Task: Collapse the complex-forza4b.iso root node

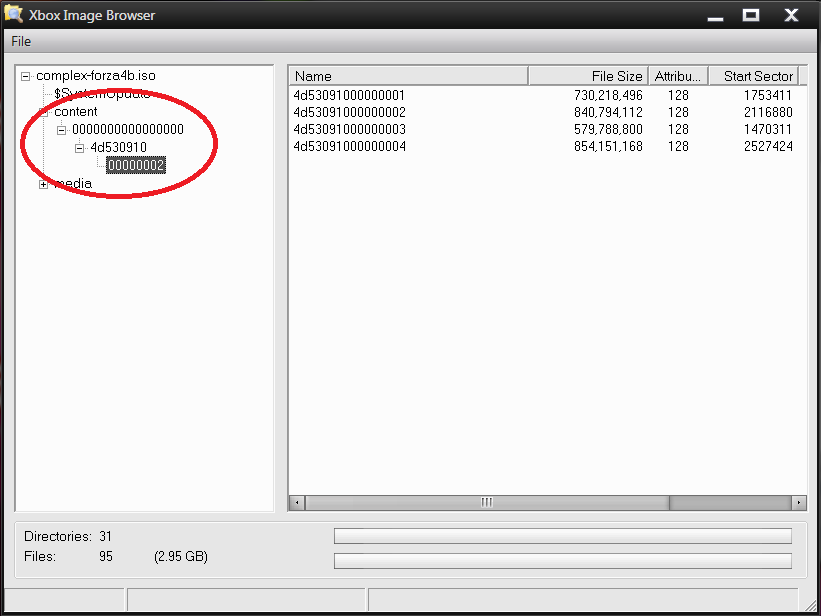Action: [25, 76]
